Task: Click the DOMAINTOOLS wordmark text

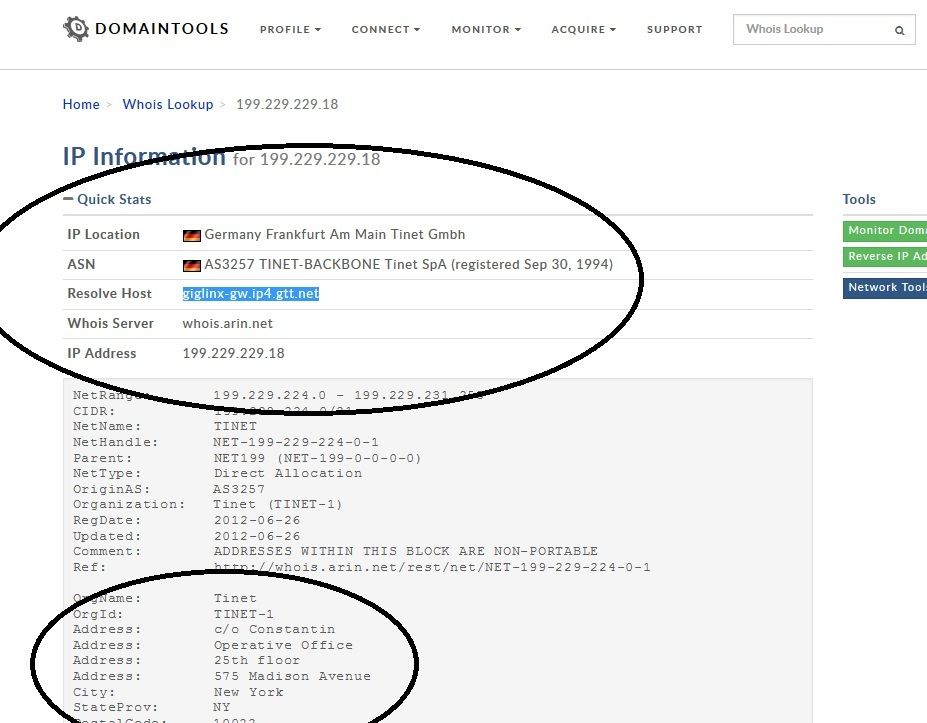Action: pos(161,29)
